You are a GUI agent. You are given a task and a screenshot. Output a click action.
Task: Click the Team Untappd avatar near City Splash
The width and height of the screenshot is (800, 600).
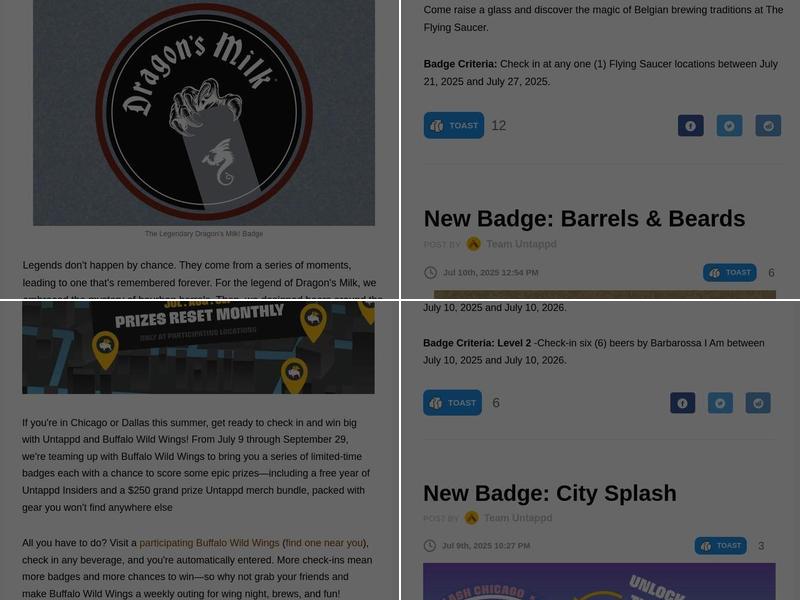pyautogui.click(x=471, y=518)
